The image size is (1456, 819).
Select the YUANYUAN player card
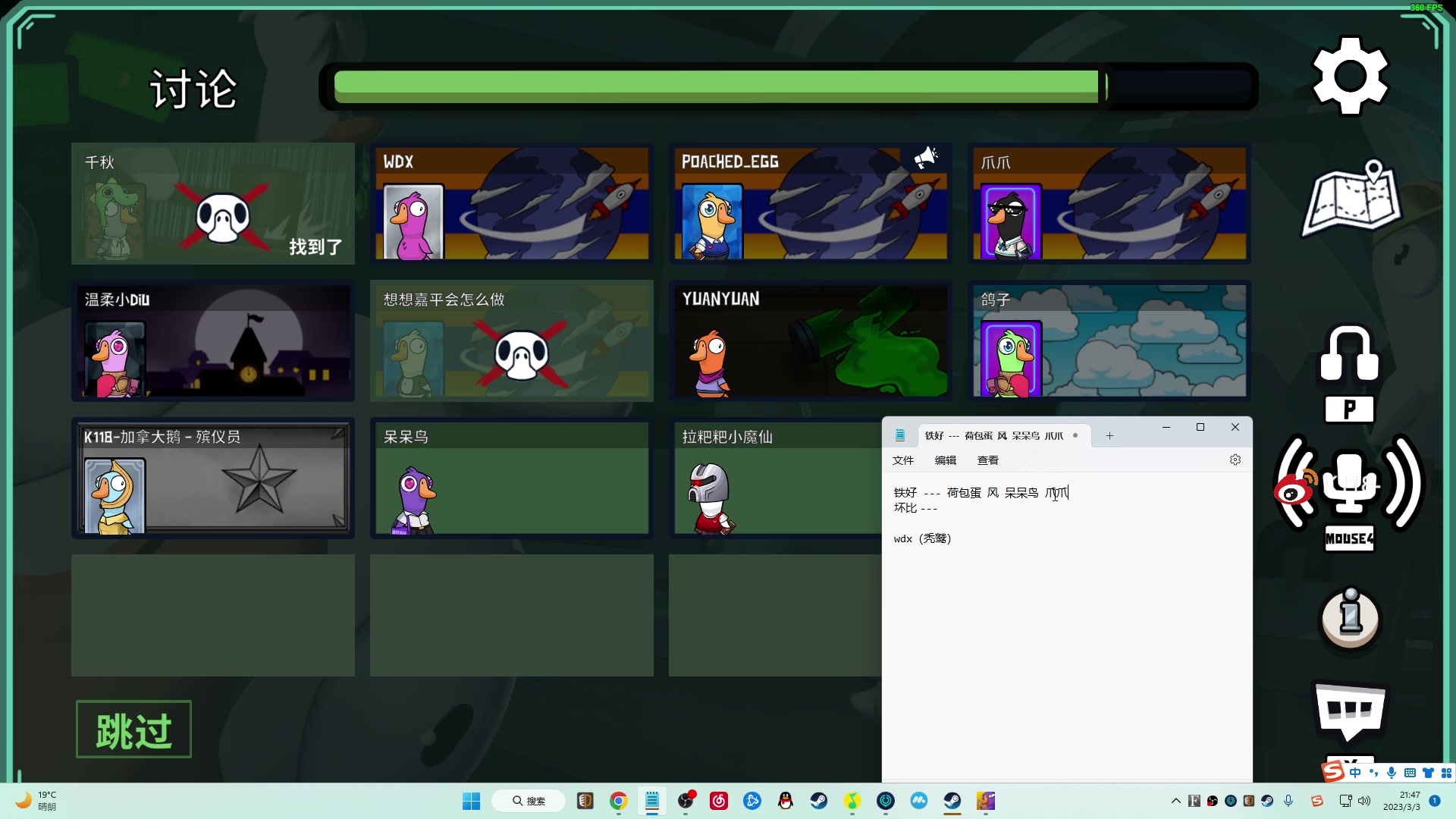coord(810,340)
